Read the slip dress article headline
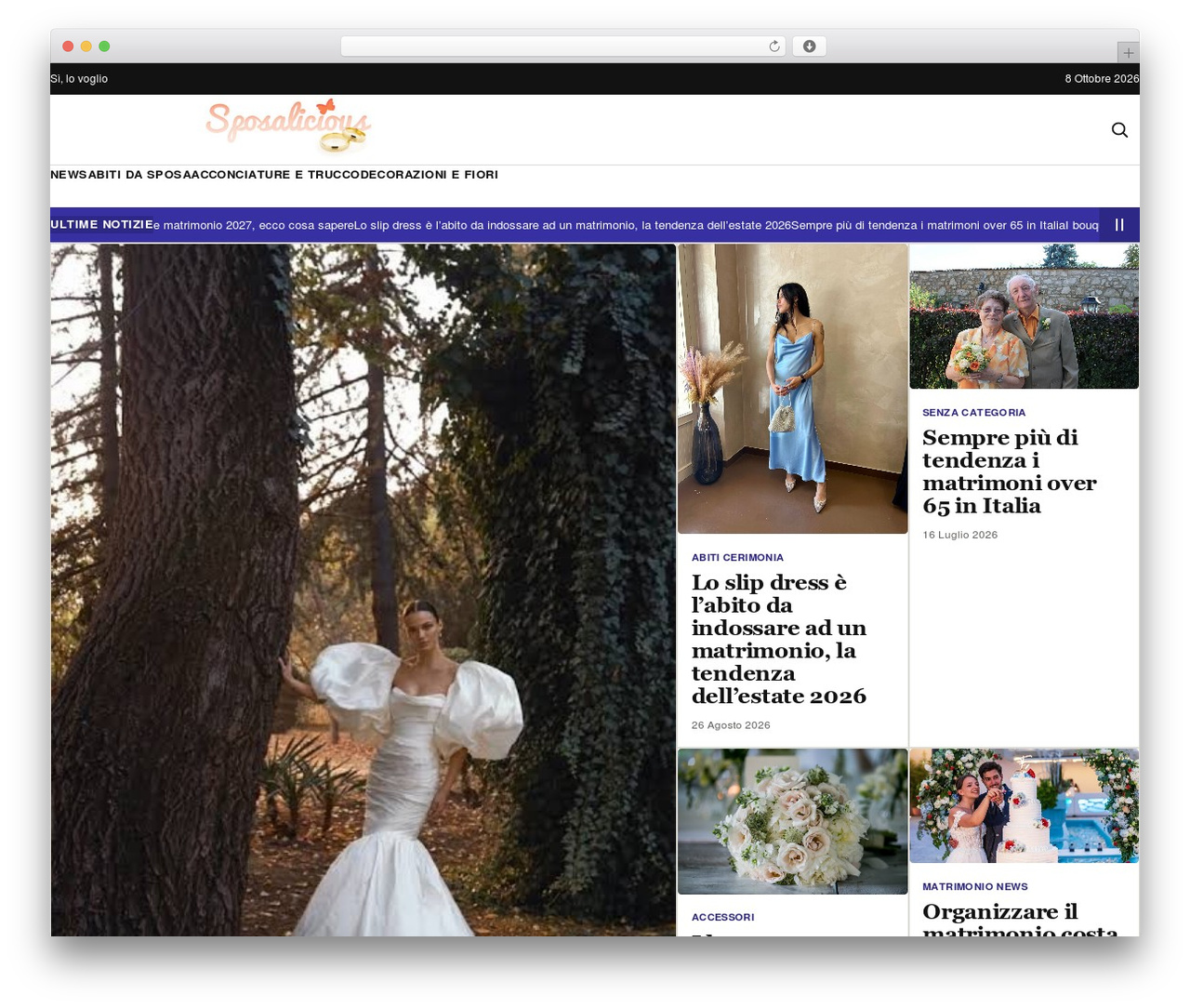The height and width of the screenshot is (1008, 1190). (x=779, y=639)
